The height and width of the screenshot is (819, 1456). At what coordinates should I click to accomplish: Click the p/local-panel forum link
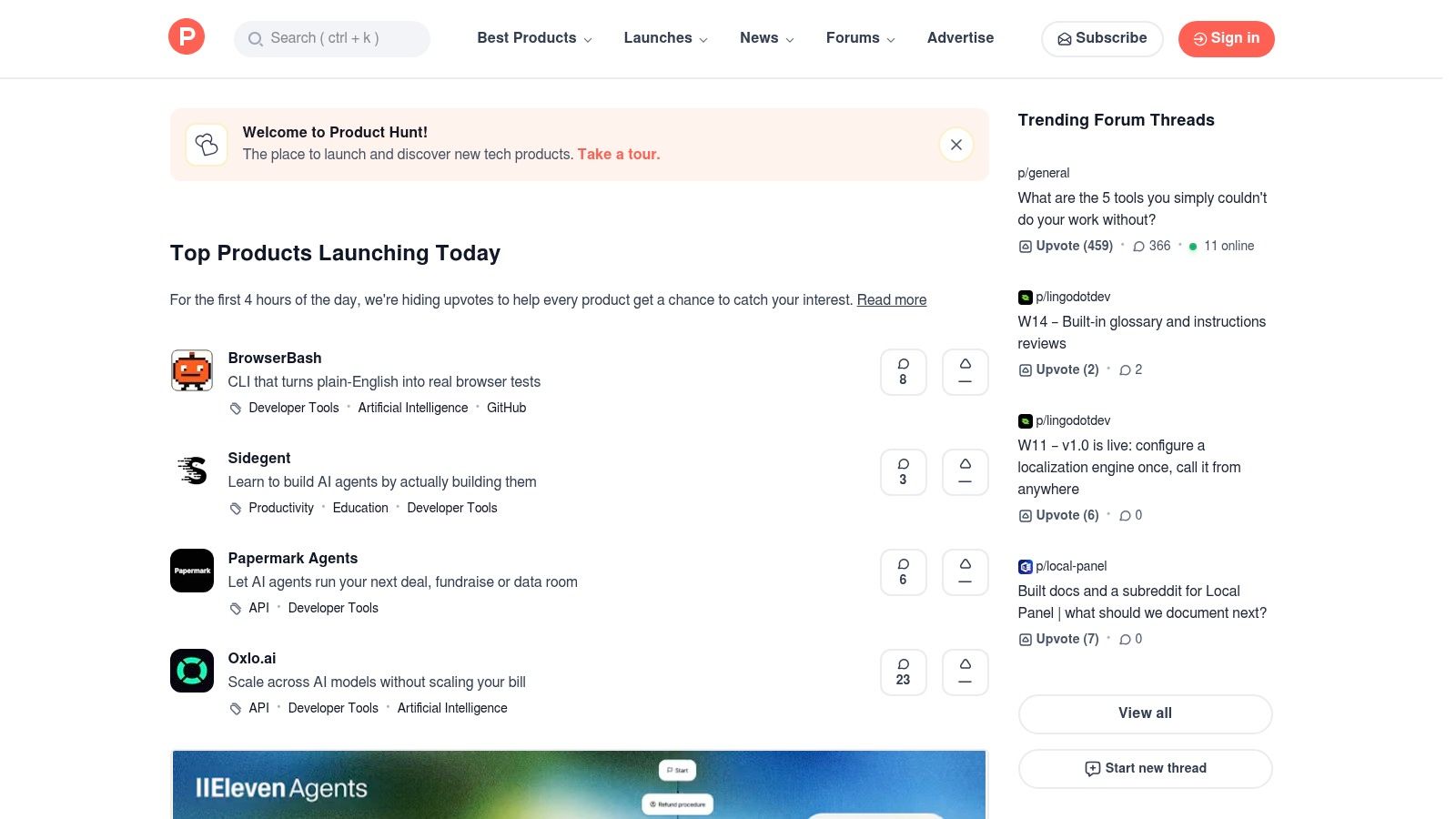1071,566
